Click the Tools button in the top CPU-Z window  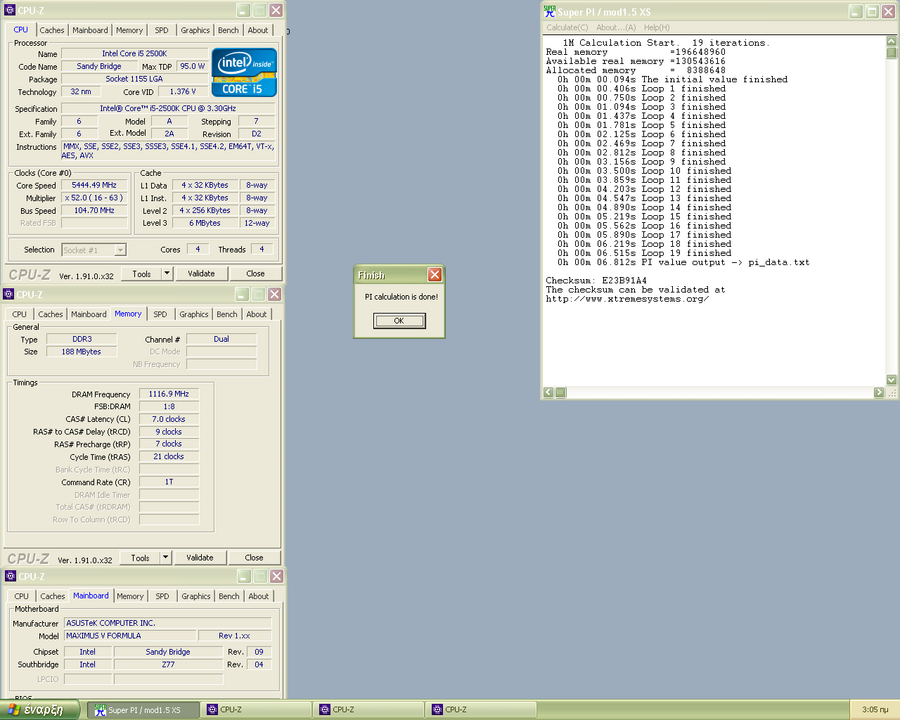click(142, 274)
